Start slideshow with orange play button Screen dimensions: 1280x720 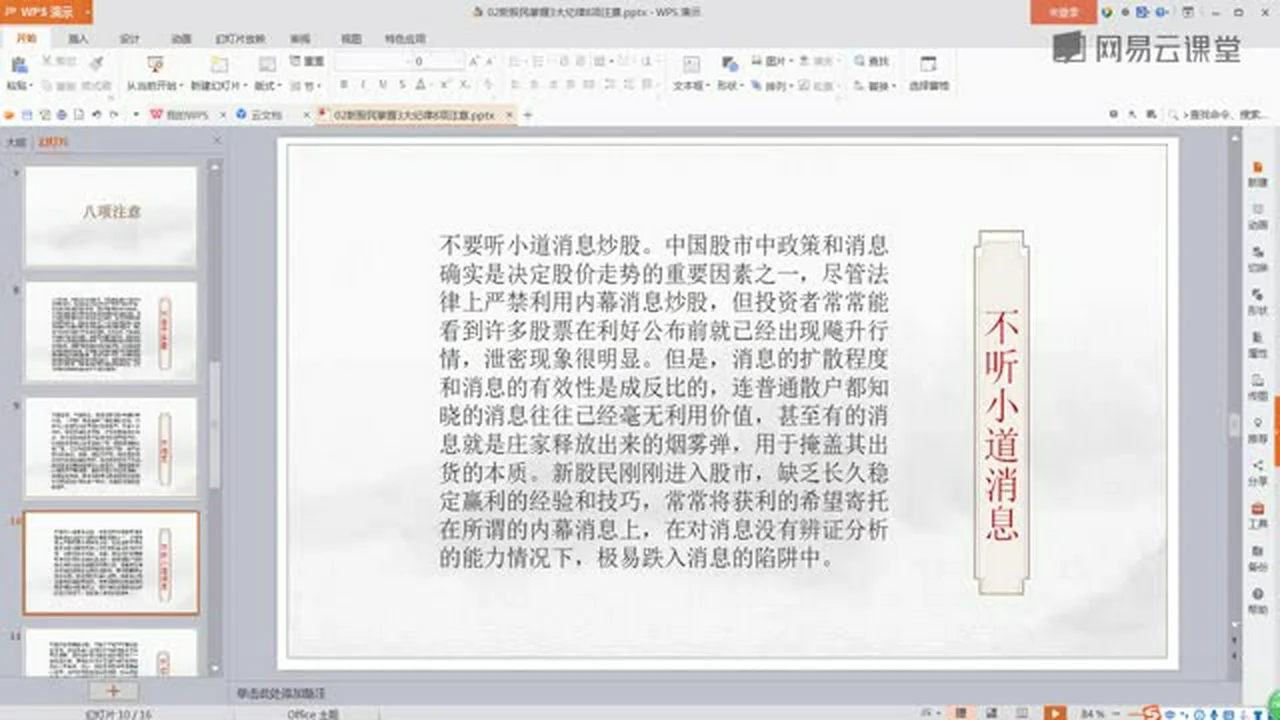coord(1054,712)
